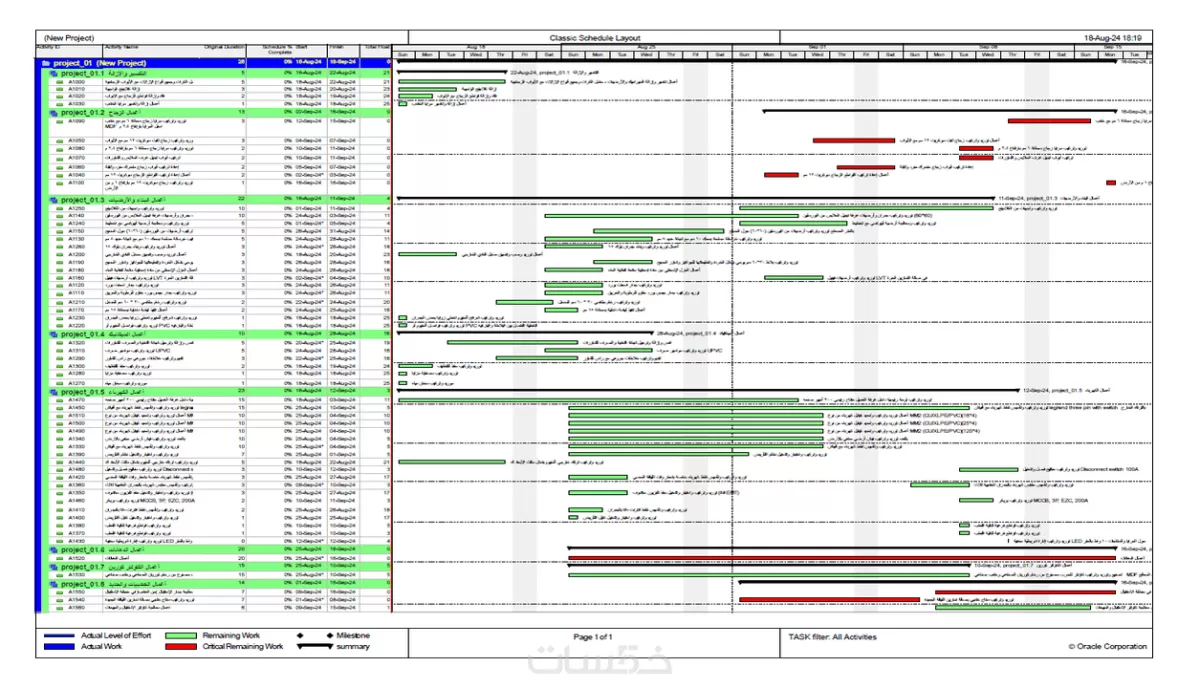Click the © Oracle Corporation footer text
The image size is (1200, 688).
tap(1108, 647)
